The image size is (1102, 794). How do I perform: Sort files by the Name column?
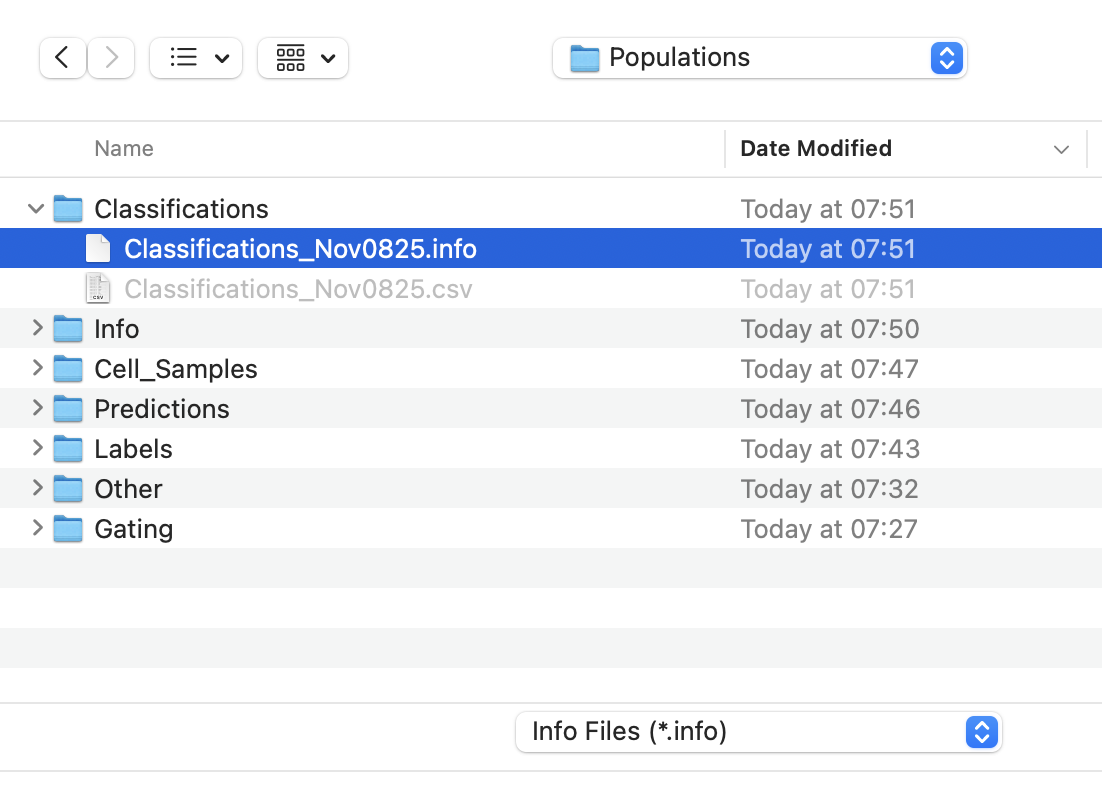pos(123,148)
